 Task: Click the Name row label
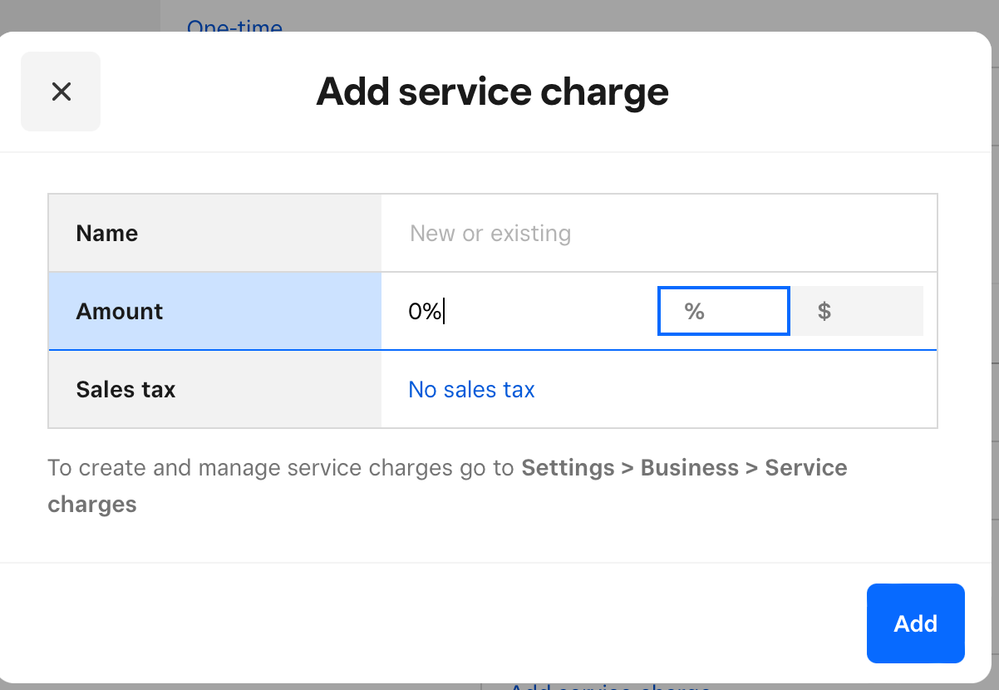(x=107, y=234)
